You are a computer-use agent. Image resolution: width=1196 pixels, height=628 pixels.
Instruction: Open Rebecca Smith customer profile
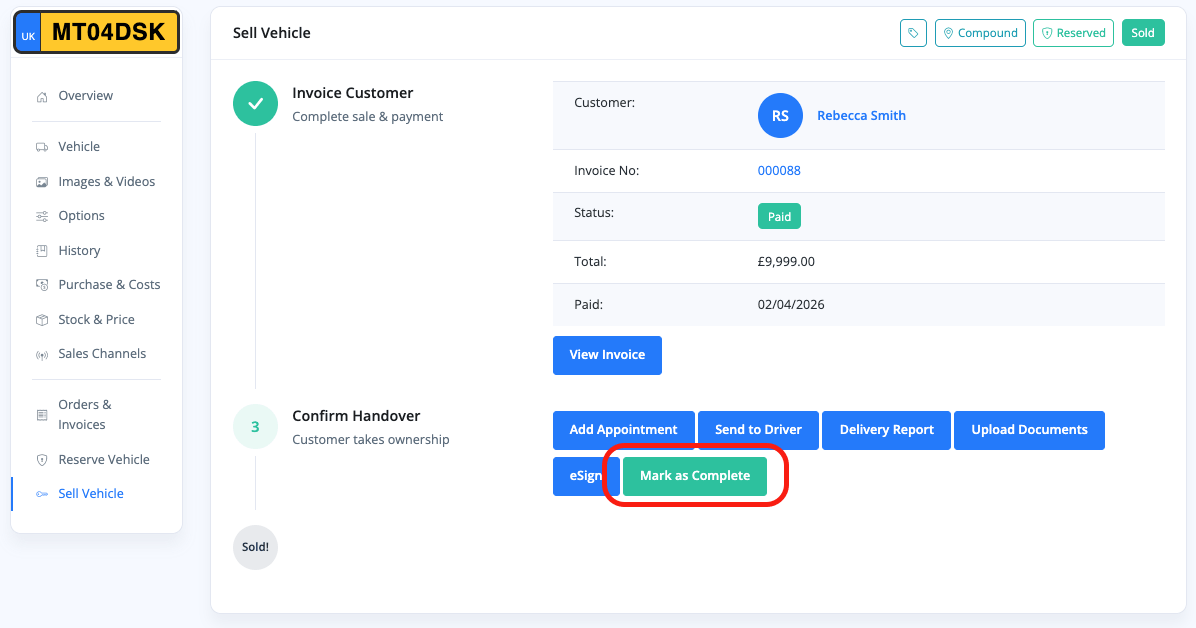pos(861,116)
